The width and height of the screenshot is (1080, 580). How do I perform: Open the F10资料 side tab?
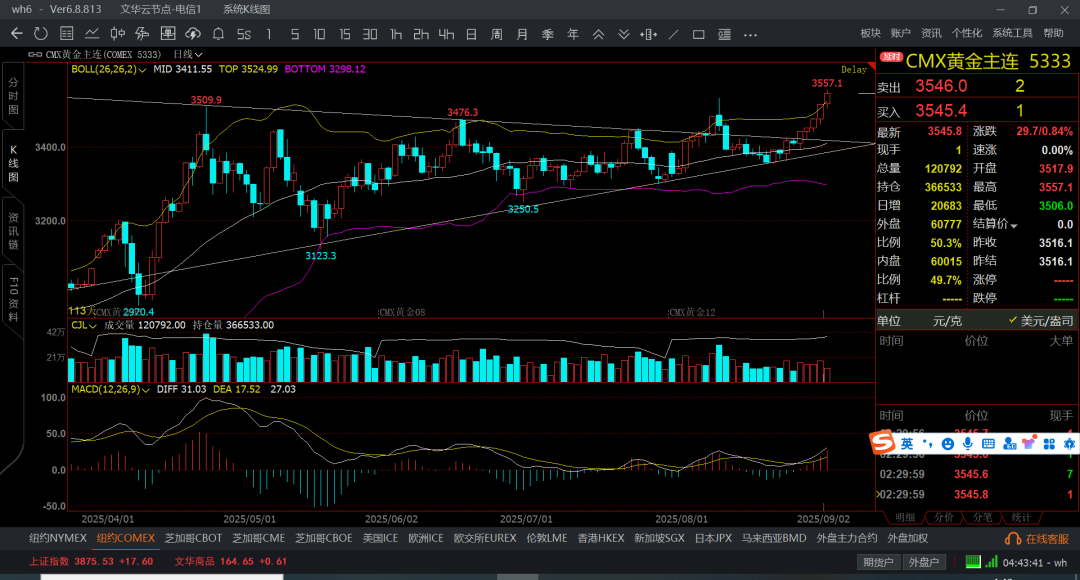tap(13, 300)
